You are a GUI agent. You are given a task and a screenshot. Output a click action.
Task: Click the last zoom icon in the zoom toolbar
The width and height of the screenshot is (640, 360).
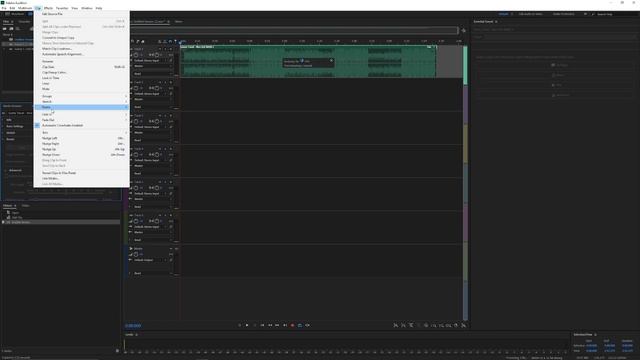[x=464, y=325]
